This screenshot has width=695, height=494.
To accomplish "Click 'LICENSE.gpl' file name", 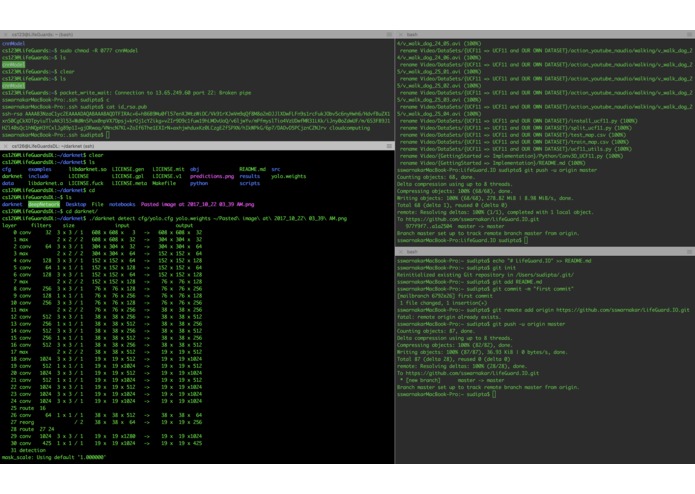I will (128, 176).
